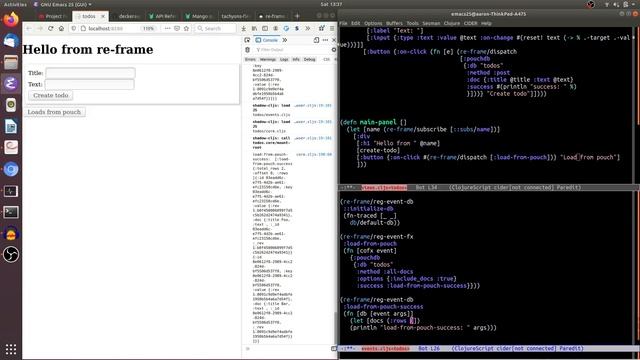Toggle Warnings filter in console
The height and width of the screenshot is (360, 640).
coord(268,60)
